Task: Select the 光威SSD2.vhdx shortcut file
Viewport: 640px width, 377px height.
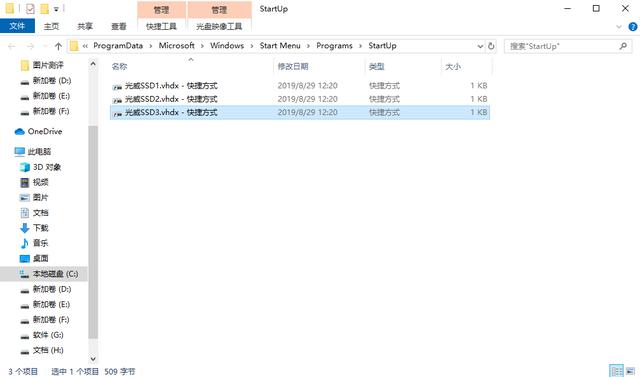Action: (x=300, y=99)
